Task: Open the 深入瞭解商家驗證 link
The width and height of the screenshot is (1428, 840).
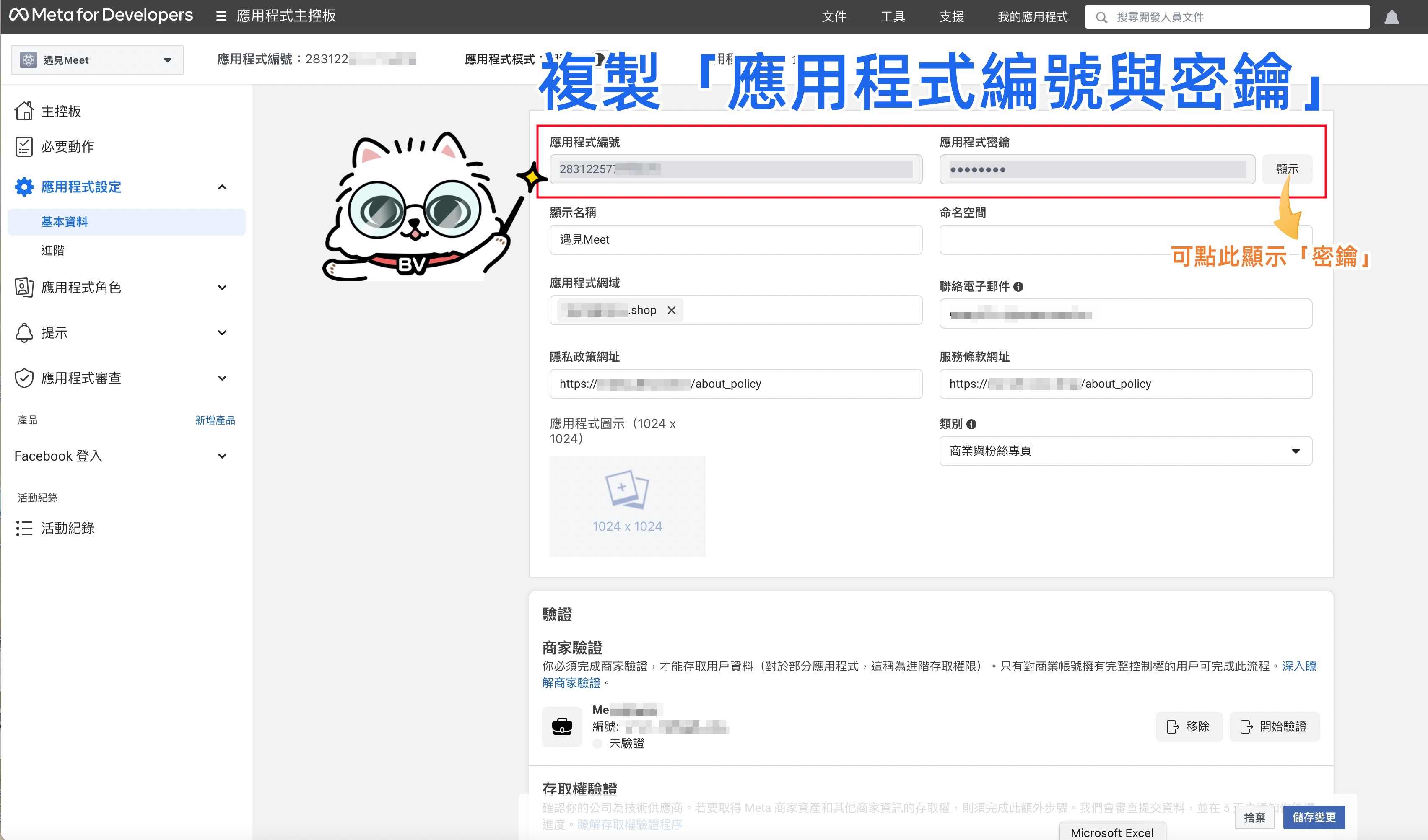Action: pos(1299,666)
